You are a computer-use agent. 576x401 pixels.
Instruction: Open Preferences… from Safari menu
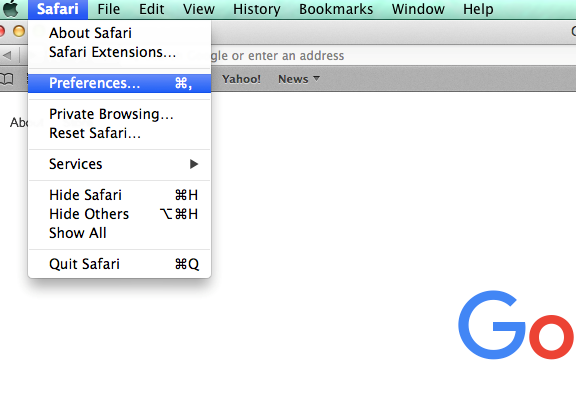click(x=119, y=83)
